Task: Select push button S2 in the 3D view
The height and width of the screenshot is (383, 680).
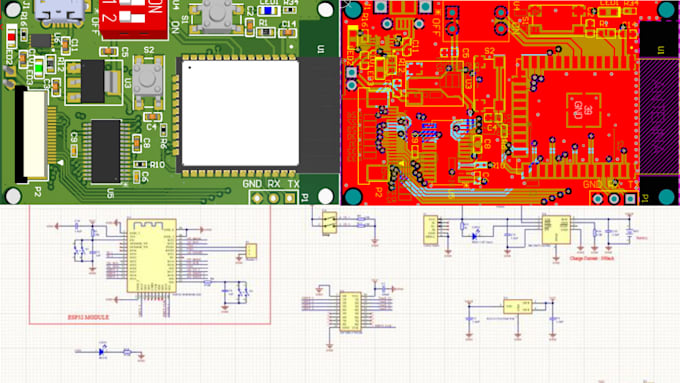Action: [149, 82]
